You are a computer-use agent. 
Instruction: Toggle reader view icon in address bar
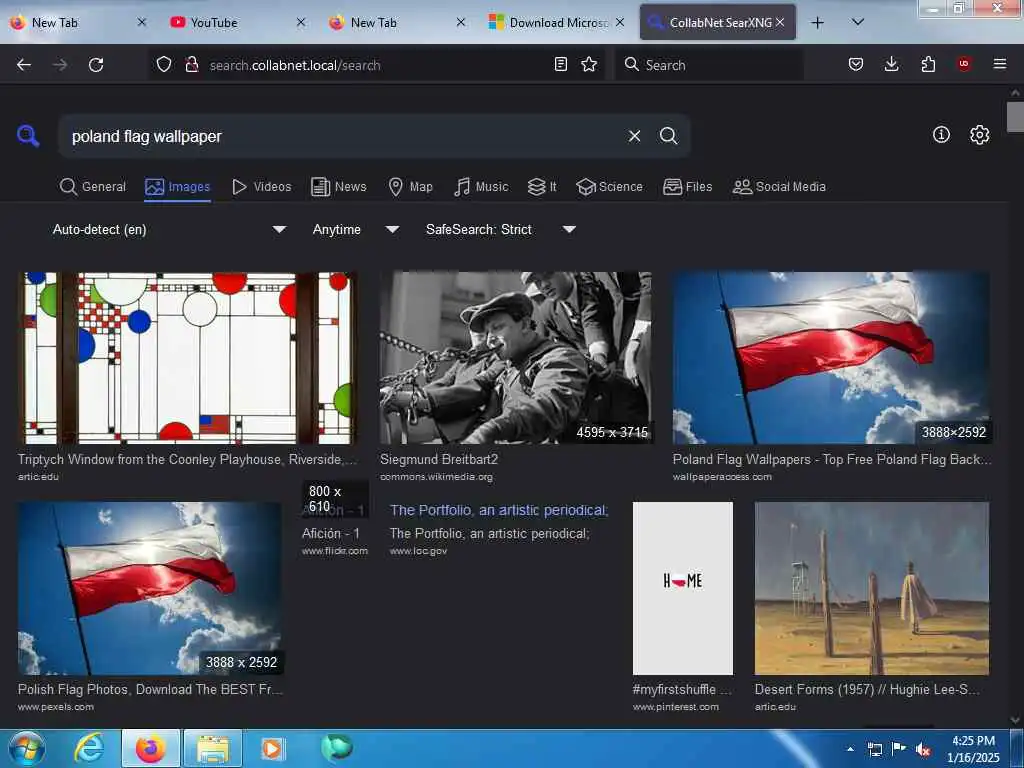coord(560,64)
